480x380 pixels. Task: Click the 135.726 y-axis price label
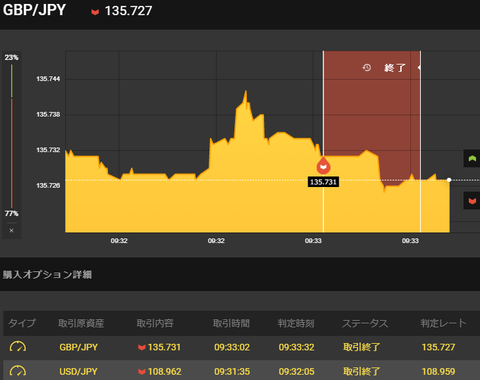(x=48, y=186)
